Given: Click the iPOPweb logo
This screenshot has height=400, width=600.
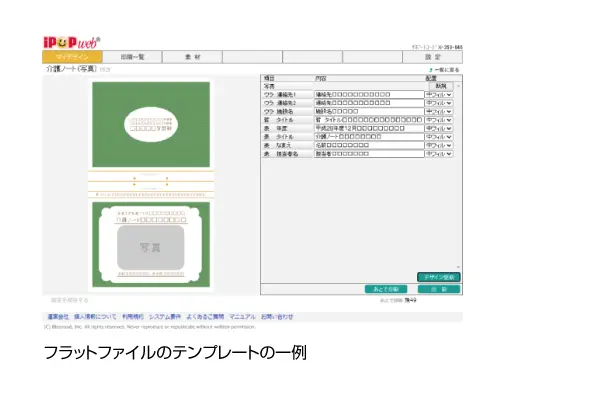Looking at the screenshot, I should (x=72, y=42).
